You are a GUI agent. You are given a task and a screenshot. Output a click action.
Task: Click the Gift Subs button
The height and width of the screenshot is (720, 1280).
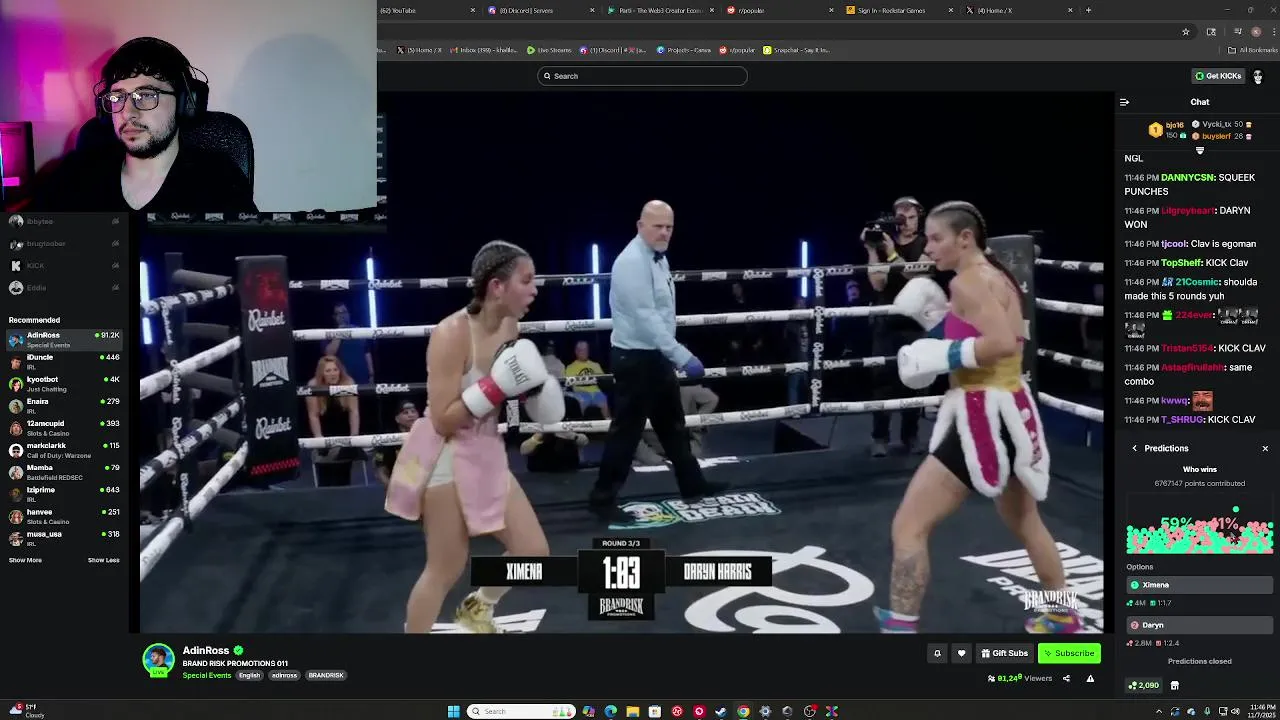(1004, 653)
